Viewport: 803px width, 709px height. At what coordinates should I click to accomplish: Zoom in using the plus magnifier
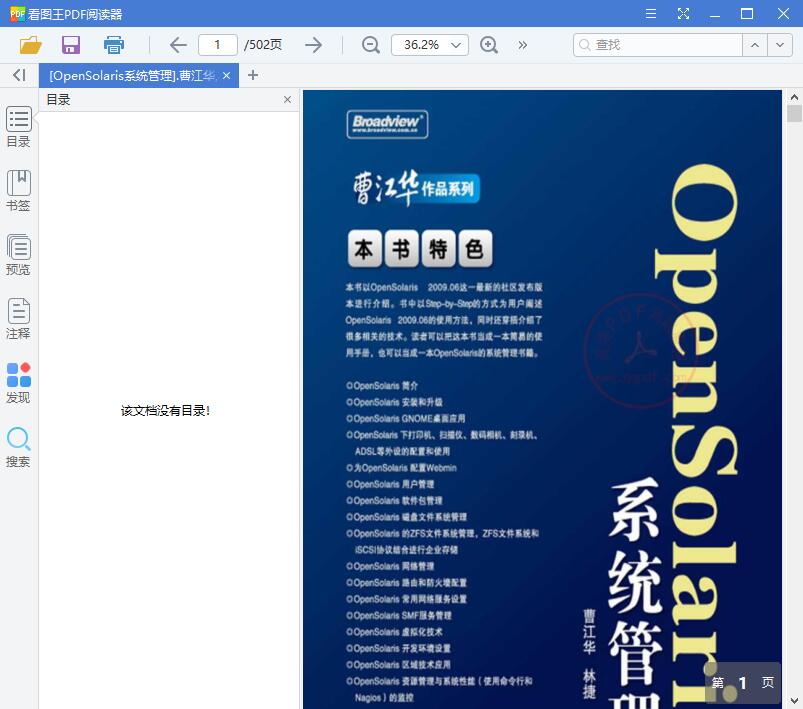coord(489,45)
